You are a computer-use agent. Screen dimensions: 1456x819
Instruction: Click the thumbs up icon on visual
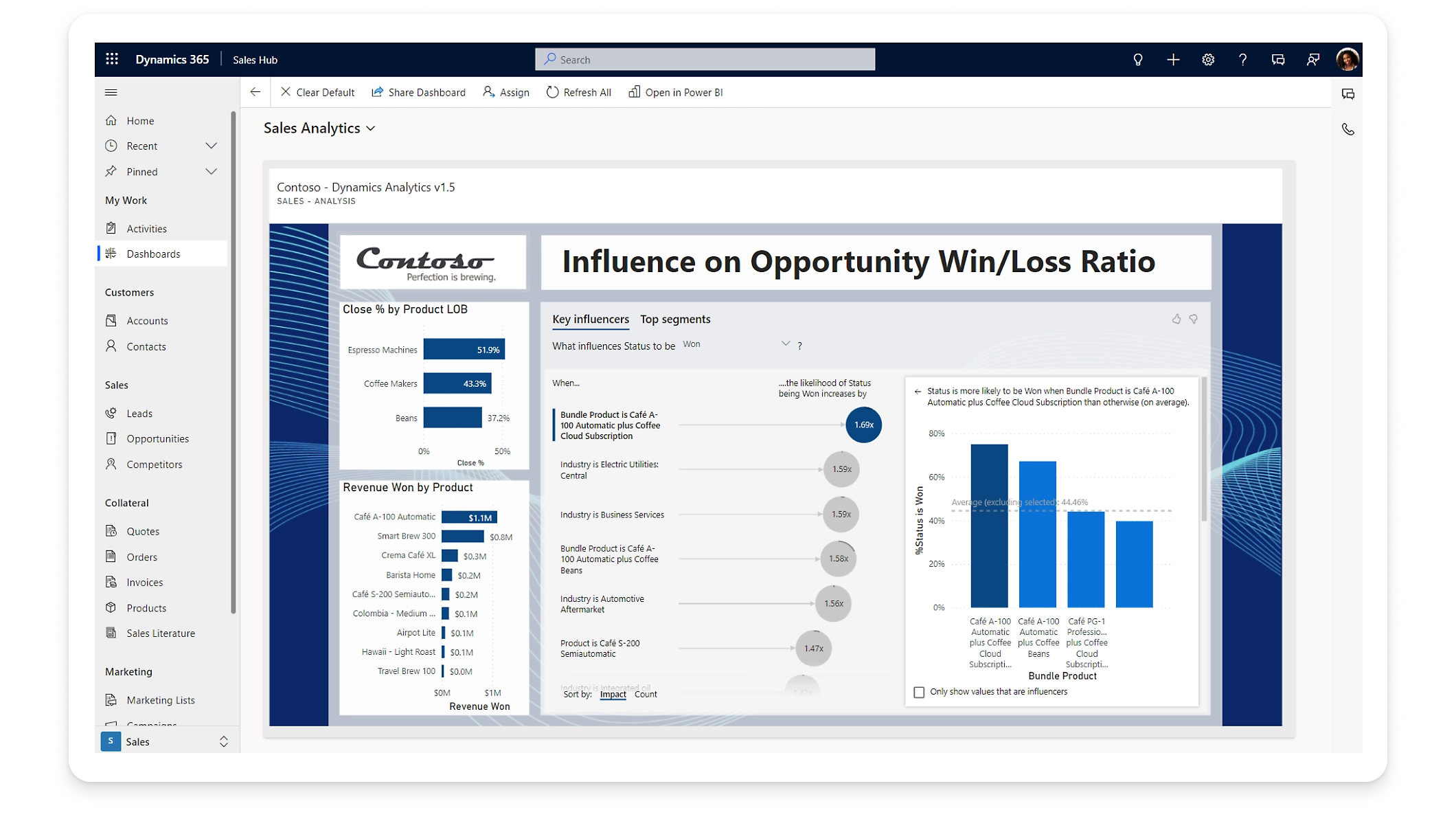click(x=1176, y=319)
